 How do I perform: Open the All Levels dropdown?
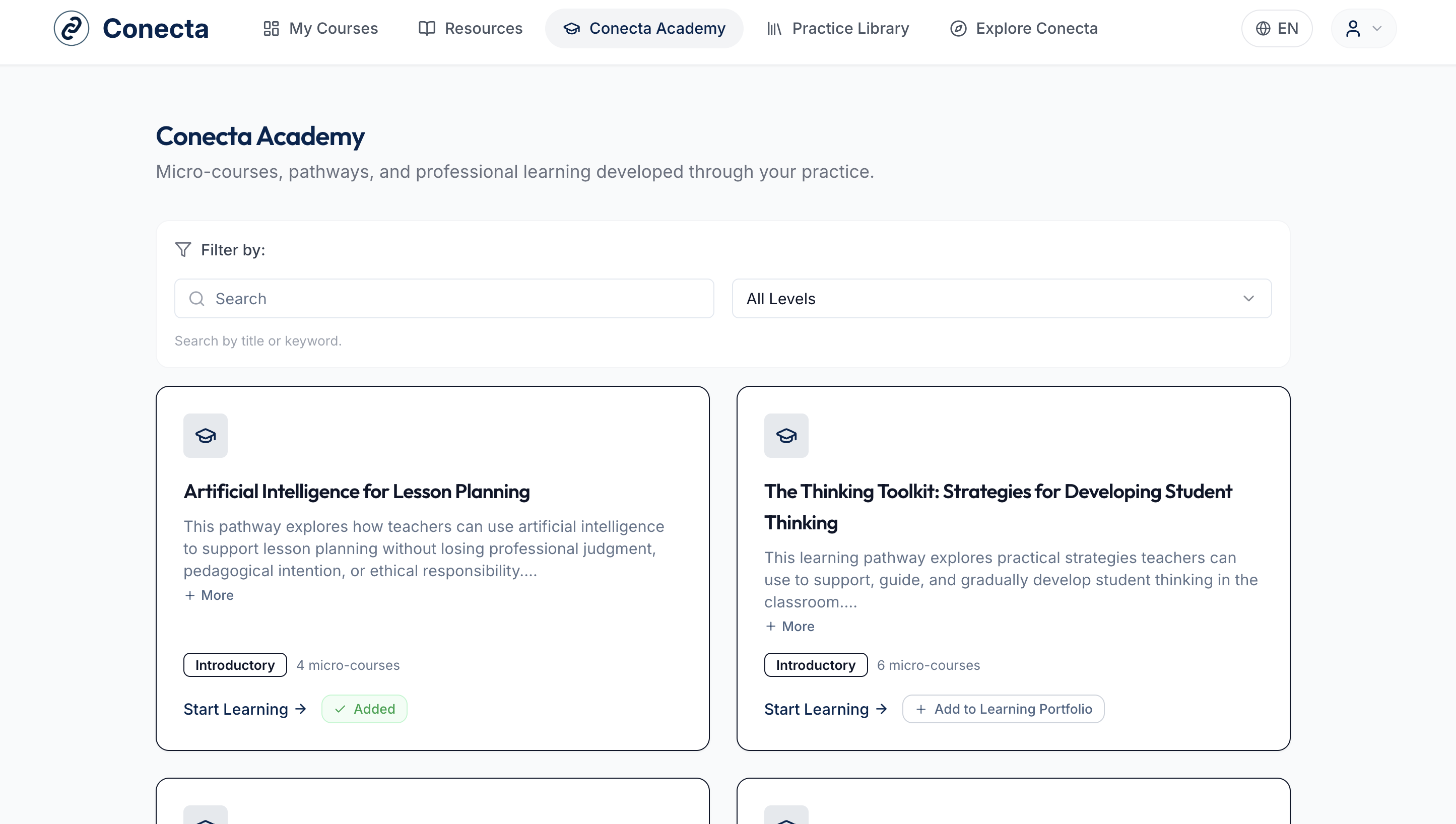click(1002, 298)
